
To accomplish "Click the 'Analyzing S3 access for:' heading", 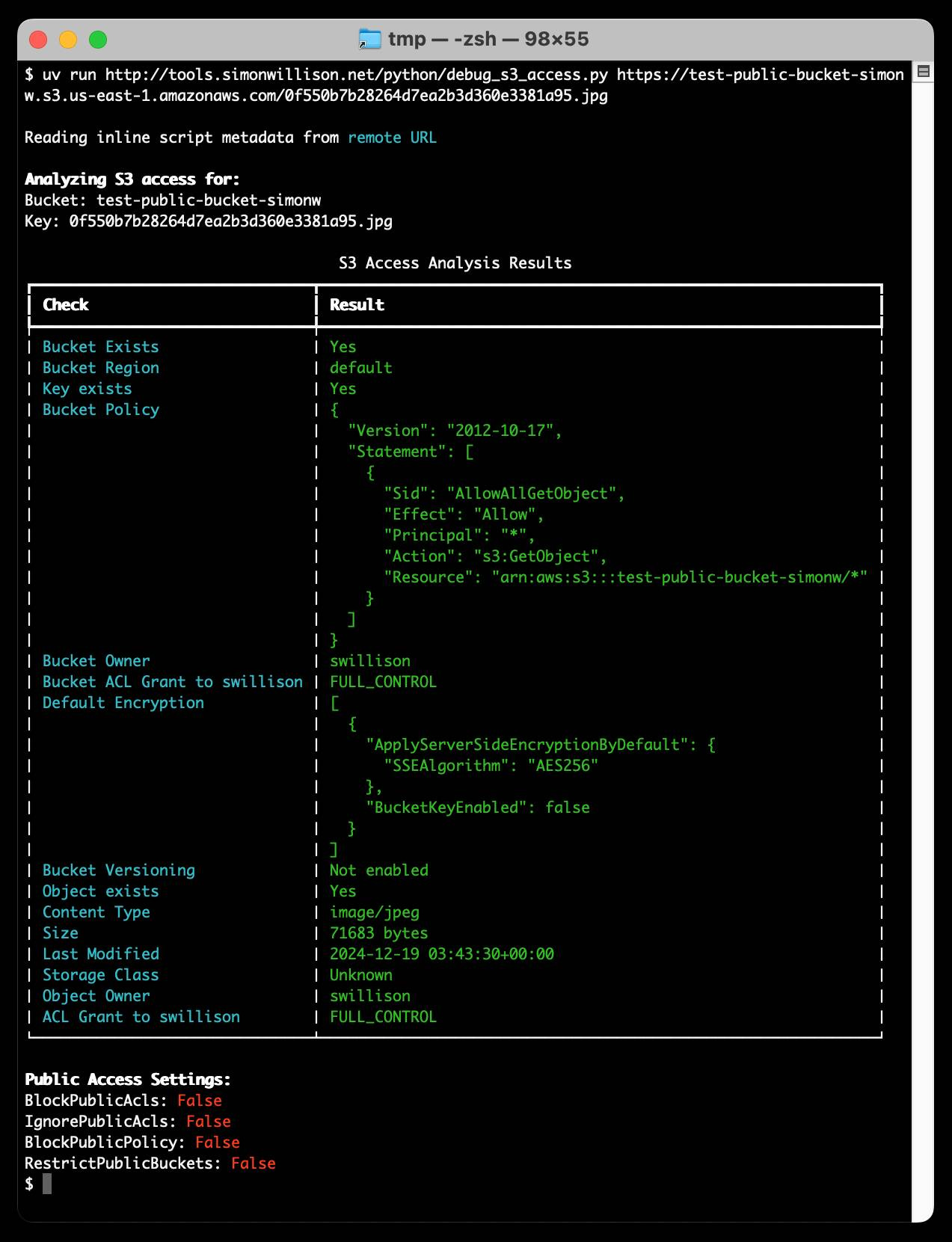I will (132, 179).
